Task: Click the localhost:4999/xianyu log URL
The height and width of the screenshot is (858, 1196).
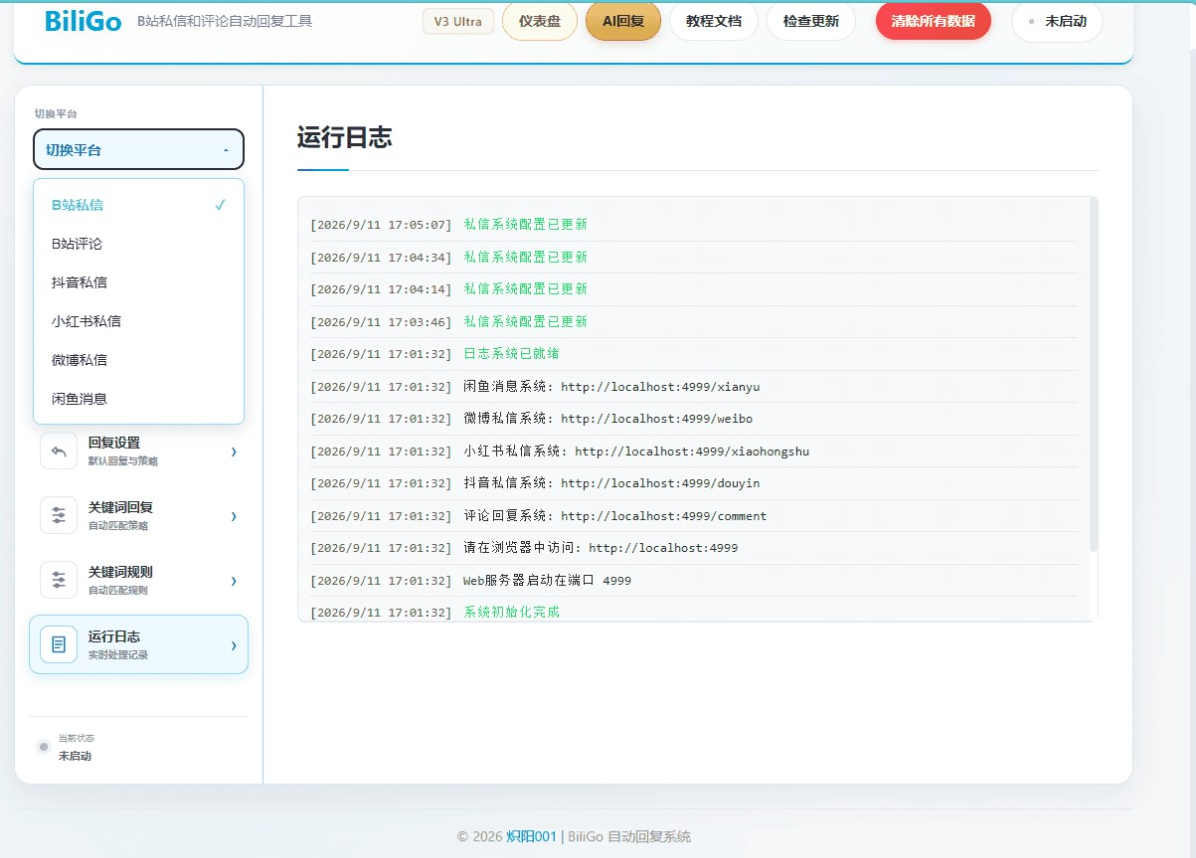Action: coord(661,387)
